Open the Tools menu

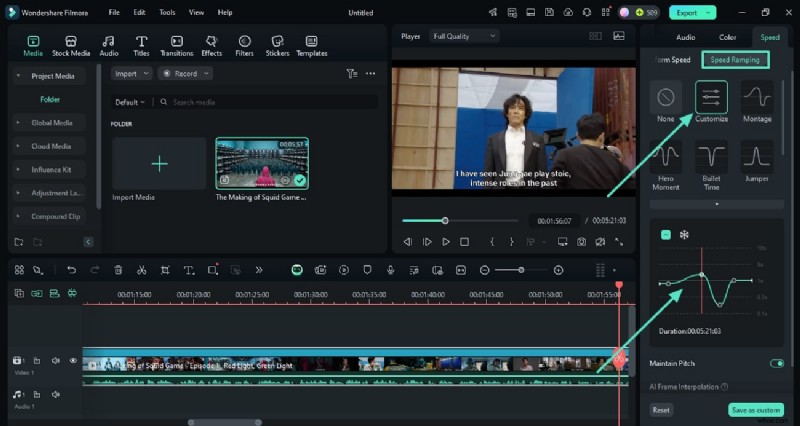[167, 12]
